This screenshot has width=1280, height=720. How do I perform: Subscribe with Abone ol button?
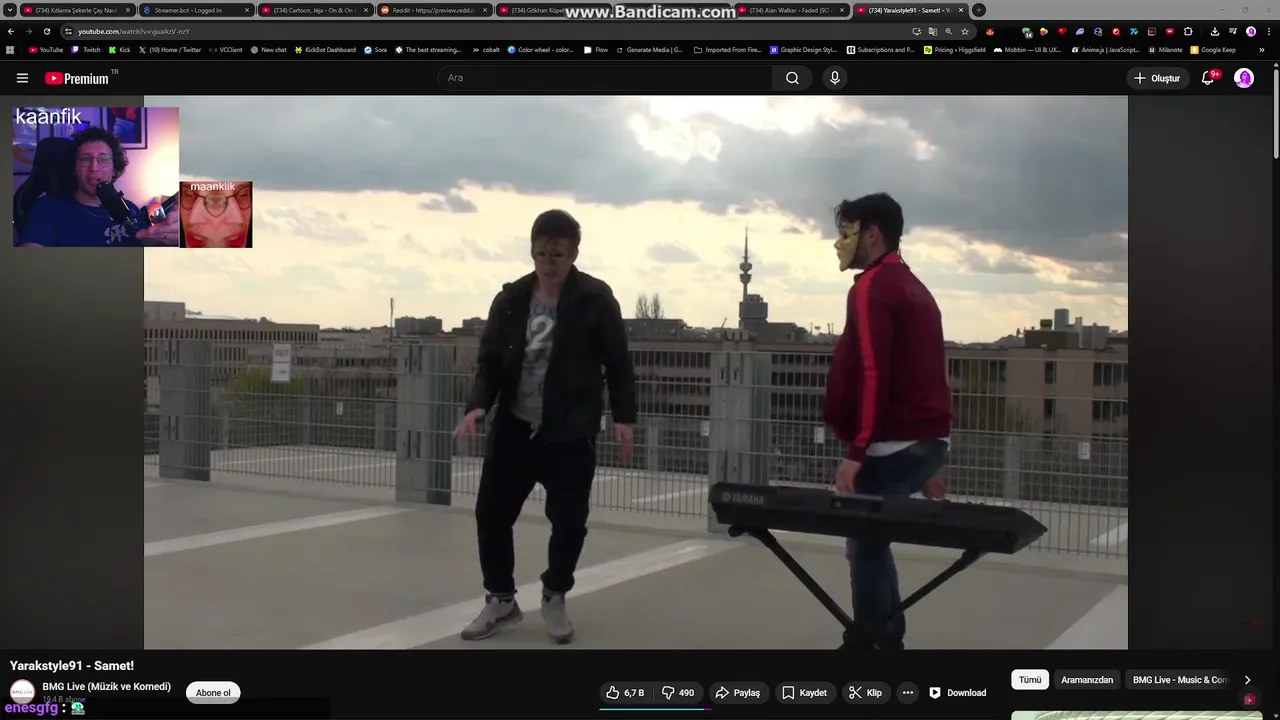[213, 693]
